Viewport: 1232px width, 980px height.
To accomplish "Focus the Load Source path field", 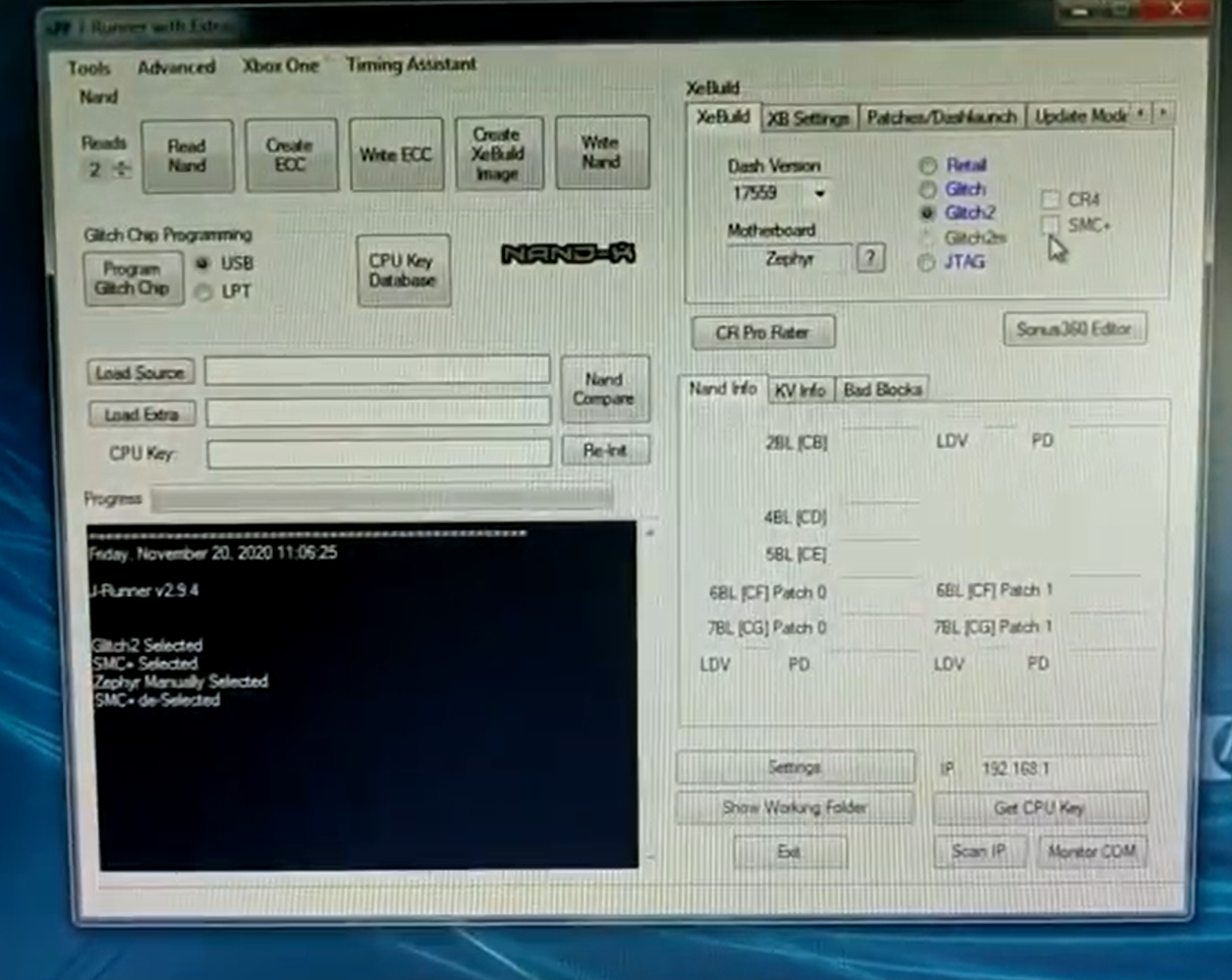I will tap(377, 370).
